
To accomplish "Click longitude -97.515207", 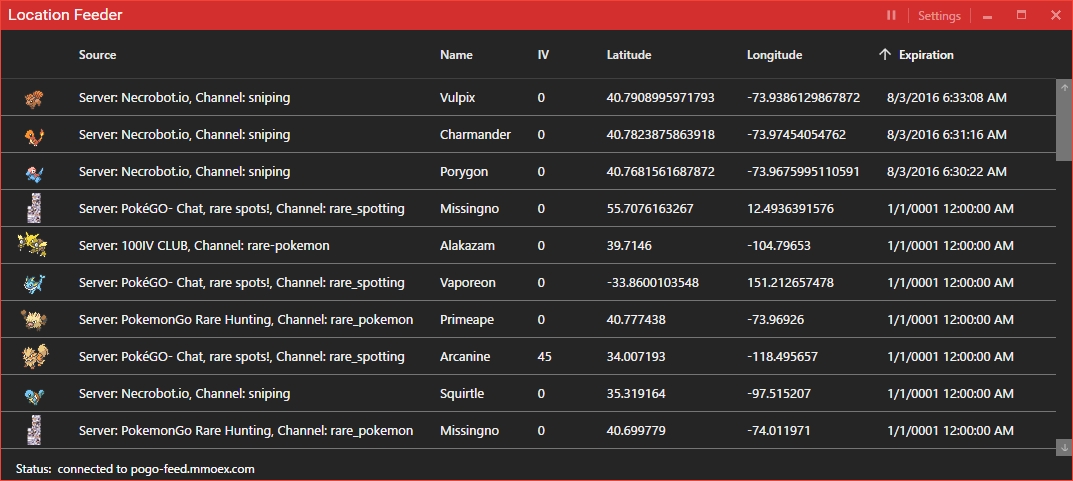I will pos(779,393).
